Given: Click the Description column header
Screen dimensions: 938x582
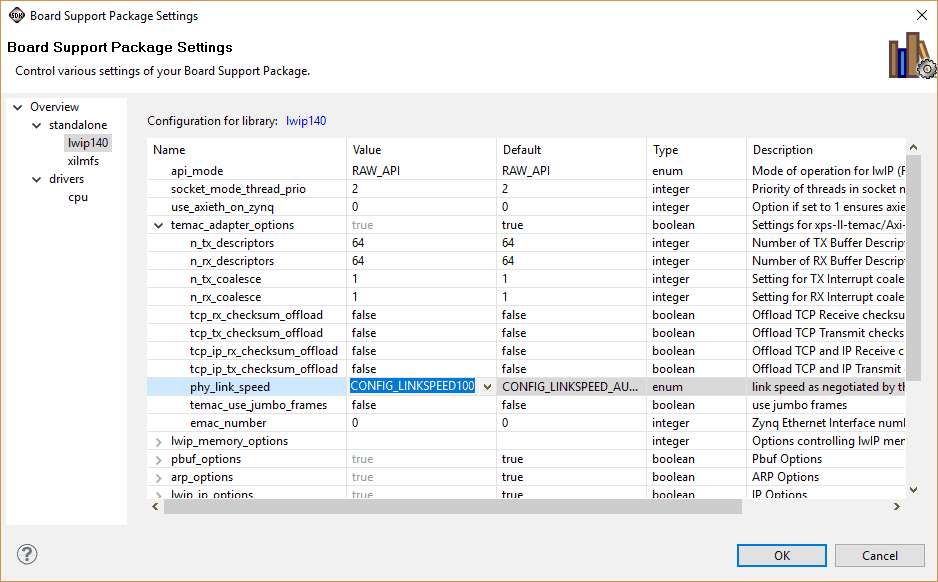Looking at the screenshot, I should tap(782, 150).
